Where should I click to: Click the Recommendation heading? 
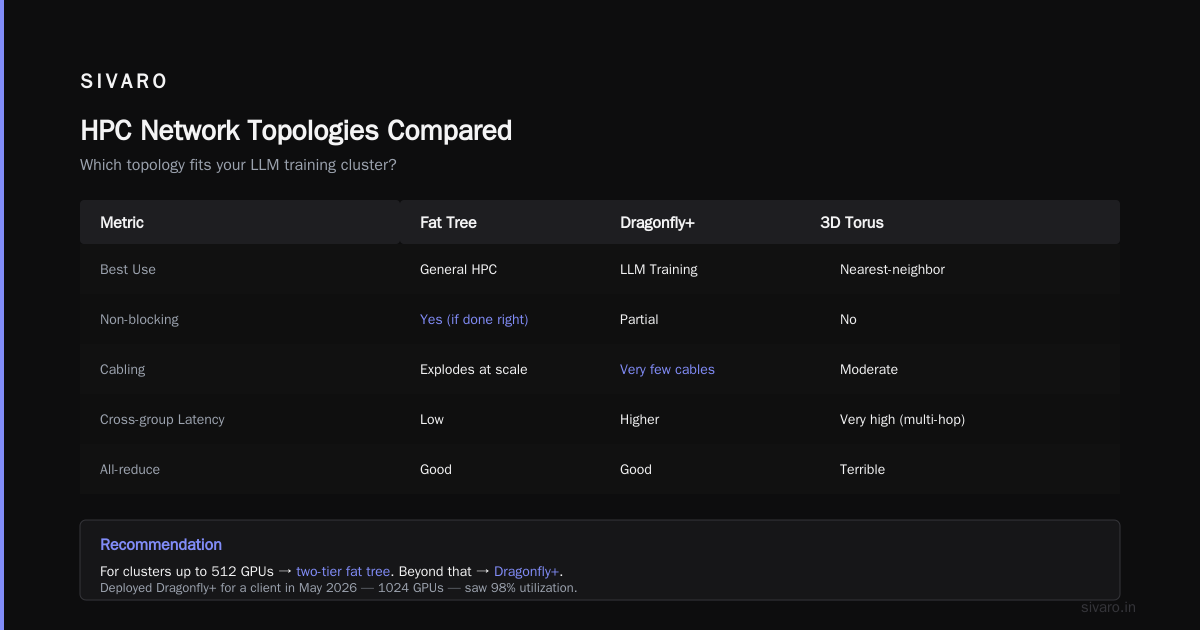click(161, 544)
